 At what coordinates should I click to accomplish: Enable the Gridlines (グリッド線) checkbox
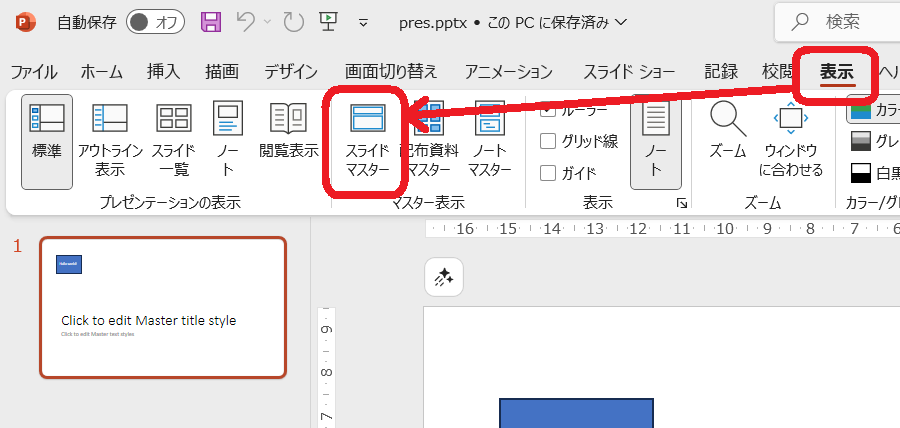click(x=548, y=141)
